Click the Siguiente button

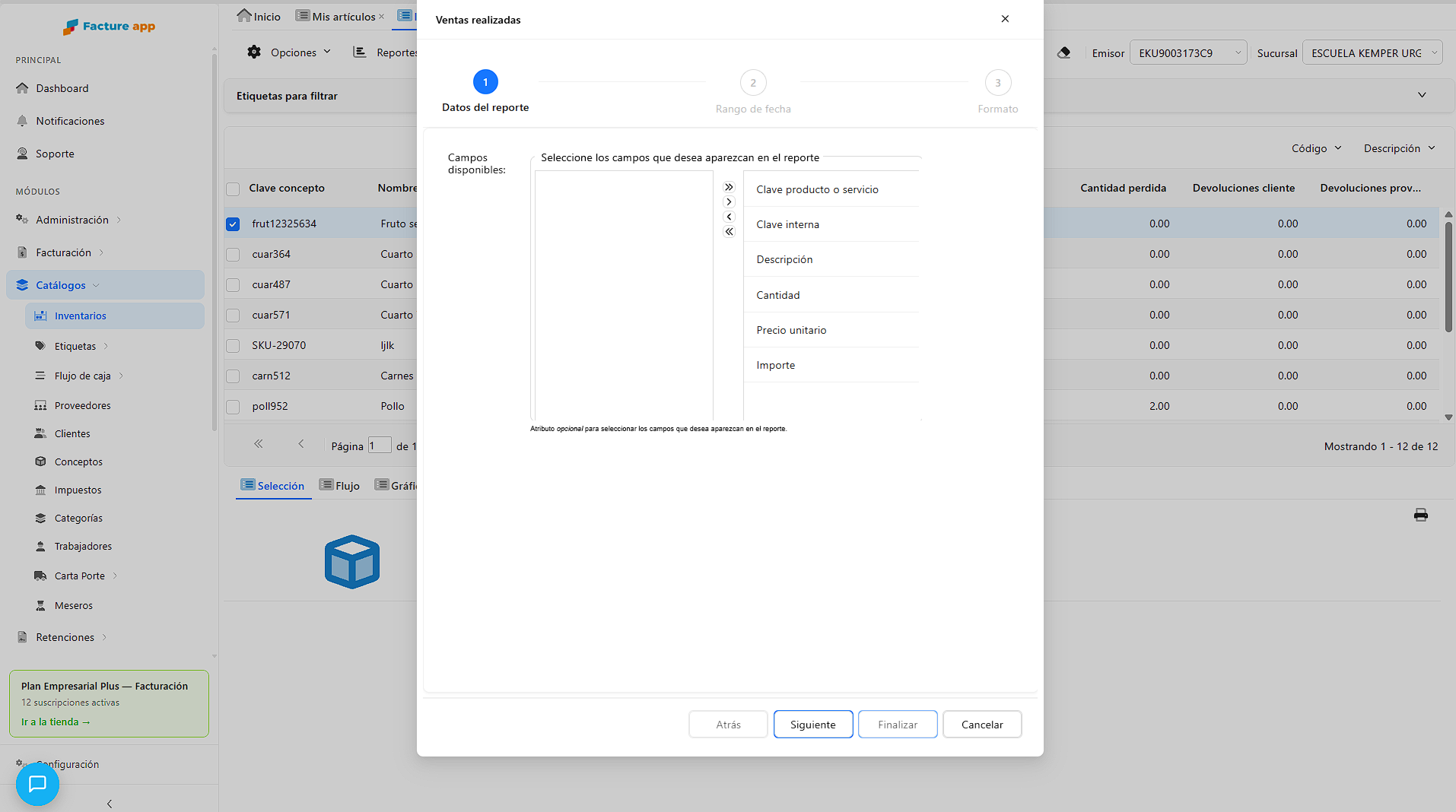tap(812, 724)
